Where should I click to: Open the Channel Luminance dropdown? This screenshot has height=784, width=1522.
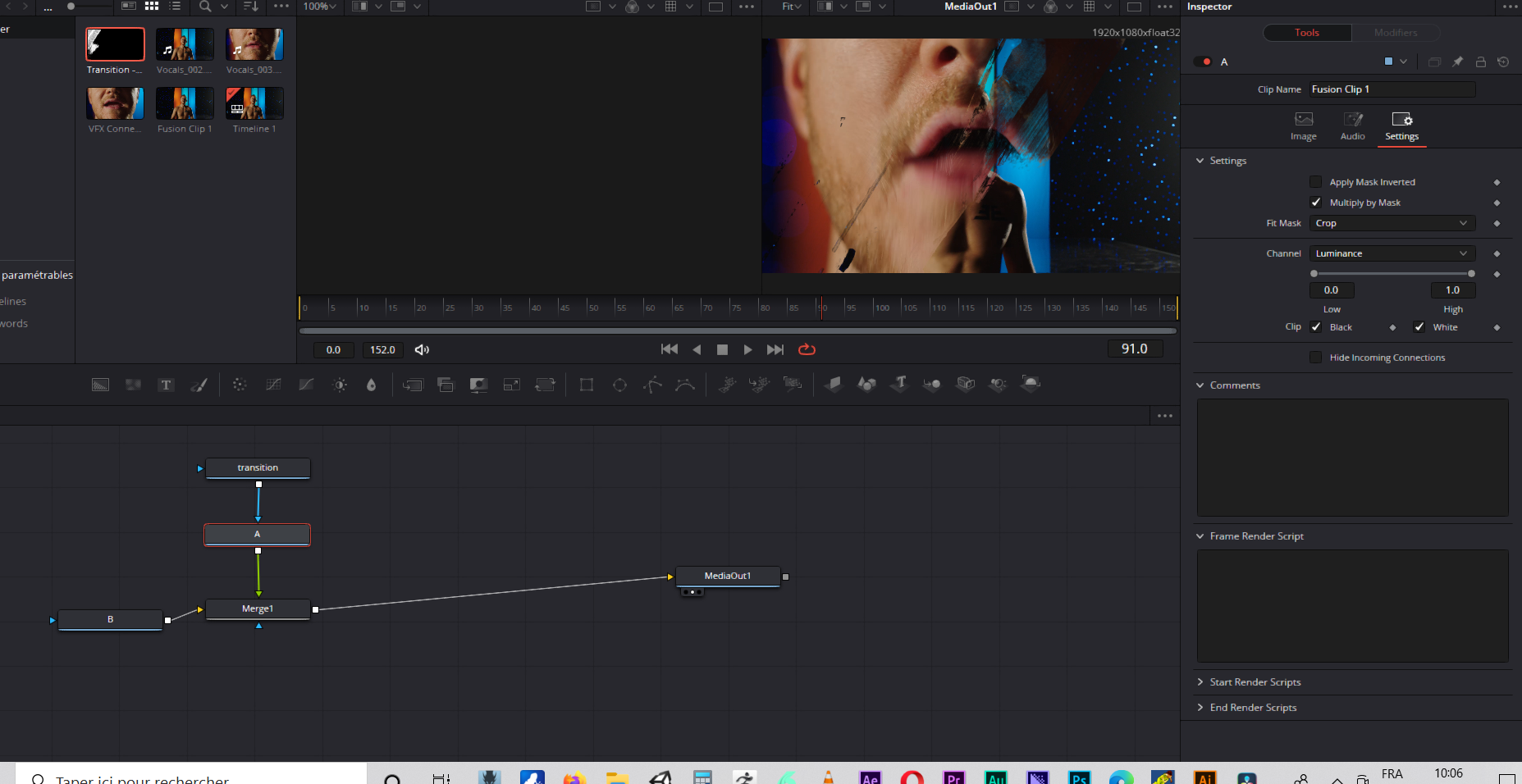pyautogui.click(x=1392, y=253)
